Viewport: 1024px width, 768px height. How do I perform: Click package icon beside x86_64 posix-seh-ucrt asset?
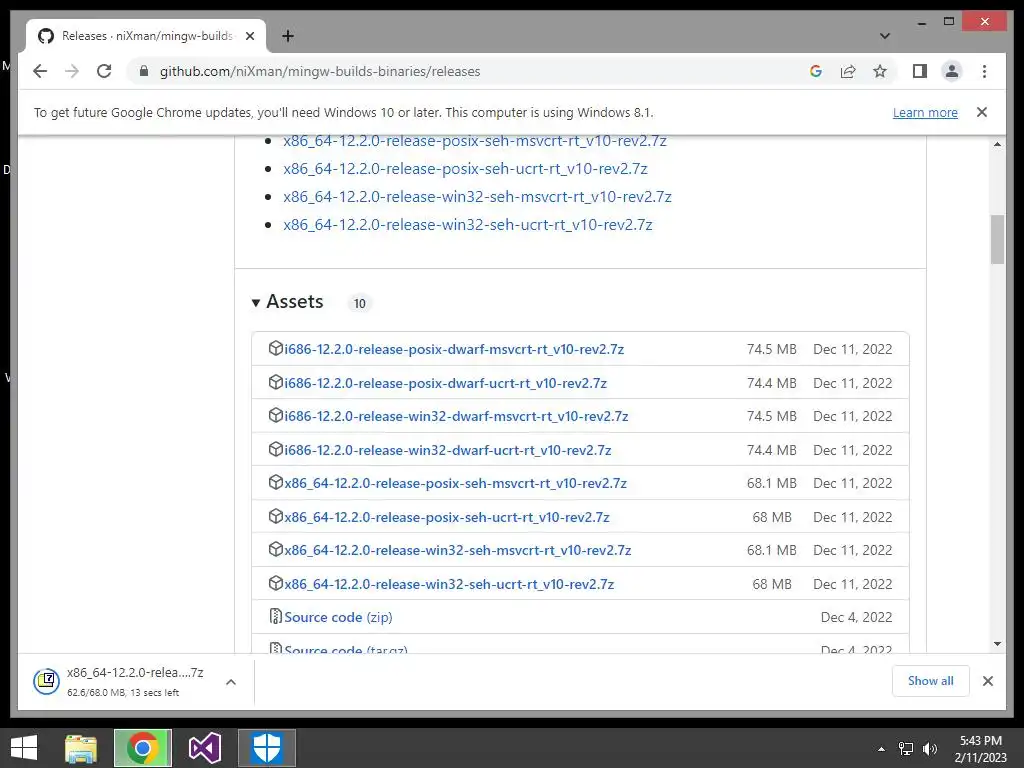276,516
